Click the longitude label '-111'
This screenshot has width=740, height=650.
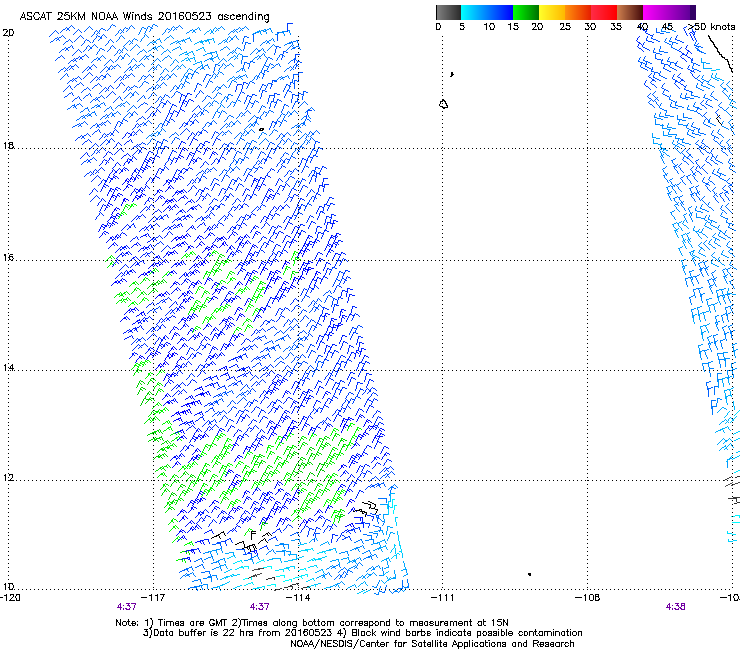point(443,597)
